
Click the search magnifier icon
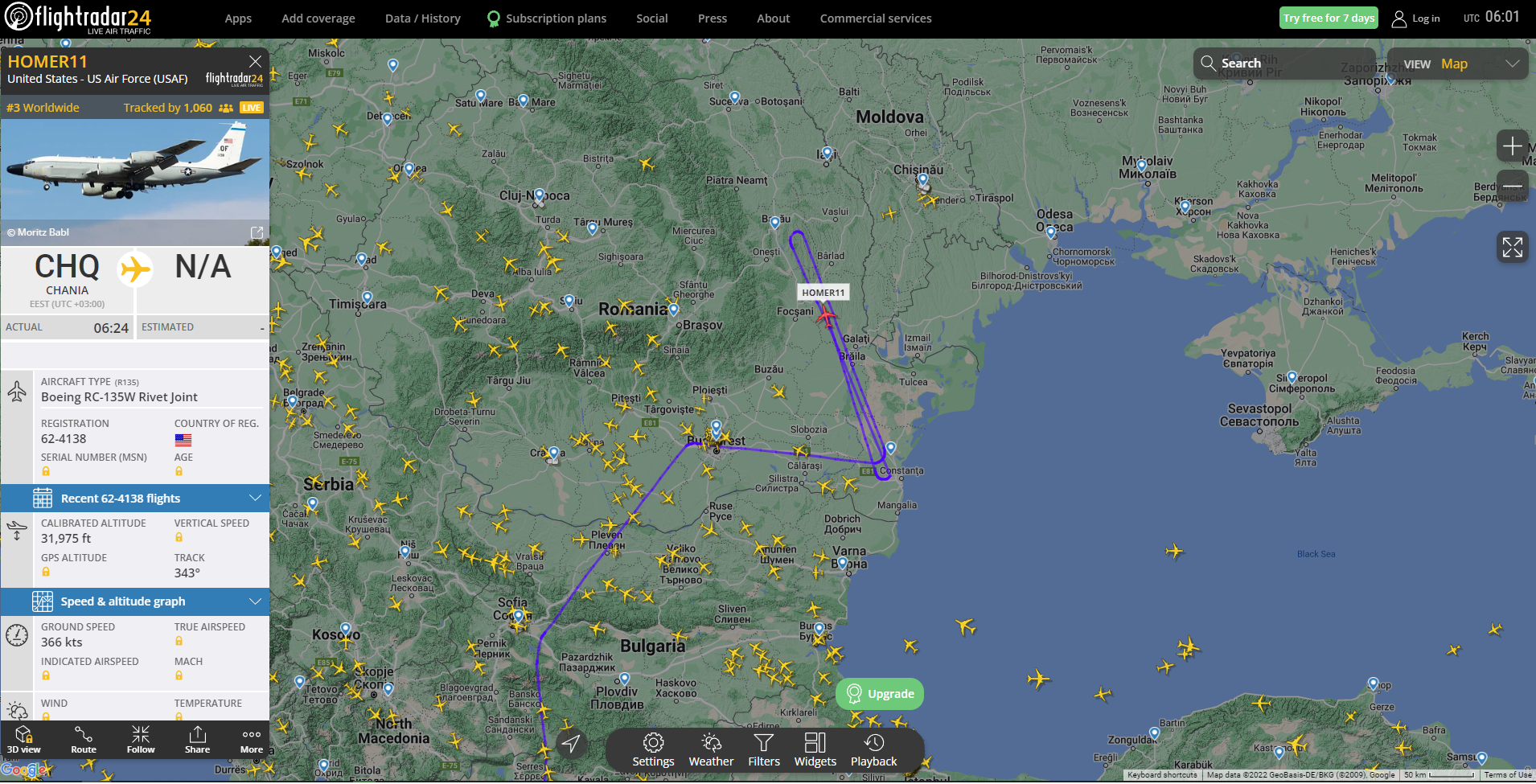pyautogui.click(x=1208, y=63)
